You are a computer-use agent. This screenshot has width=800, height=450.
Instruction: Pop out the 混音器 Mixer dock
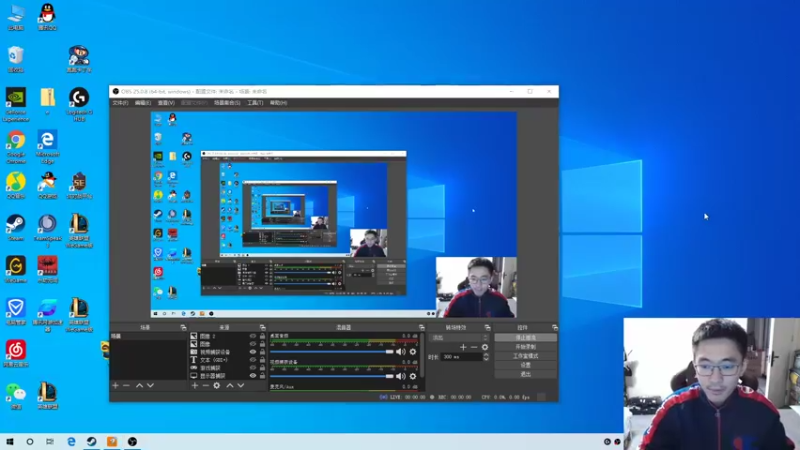tap(421, 328)
